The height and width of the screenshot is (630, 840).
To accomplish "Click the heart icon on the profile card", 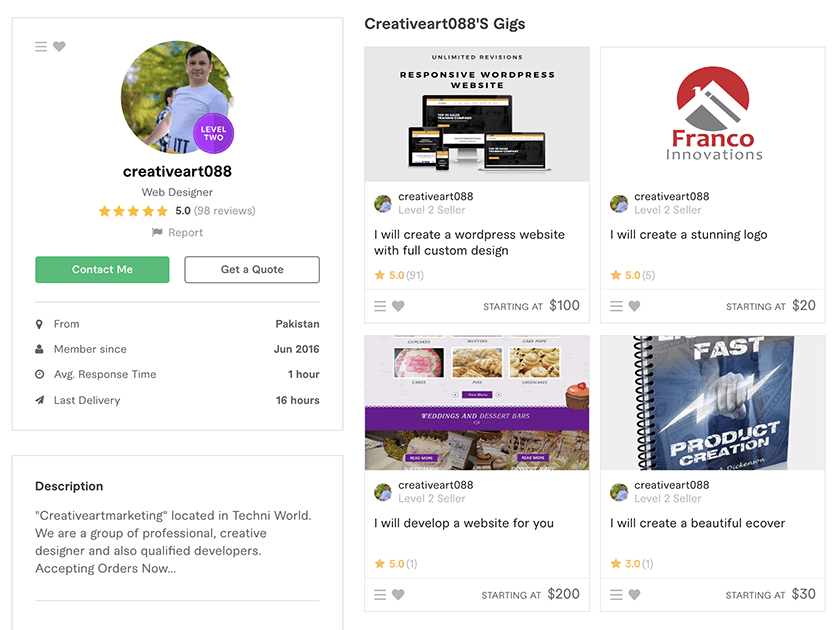I will coord(59,47).
